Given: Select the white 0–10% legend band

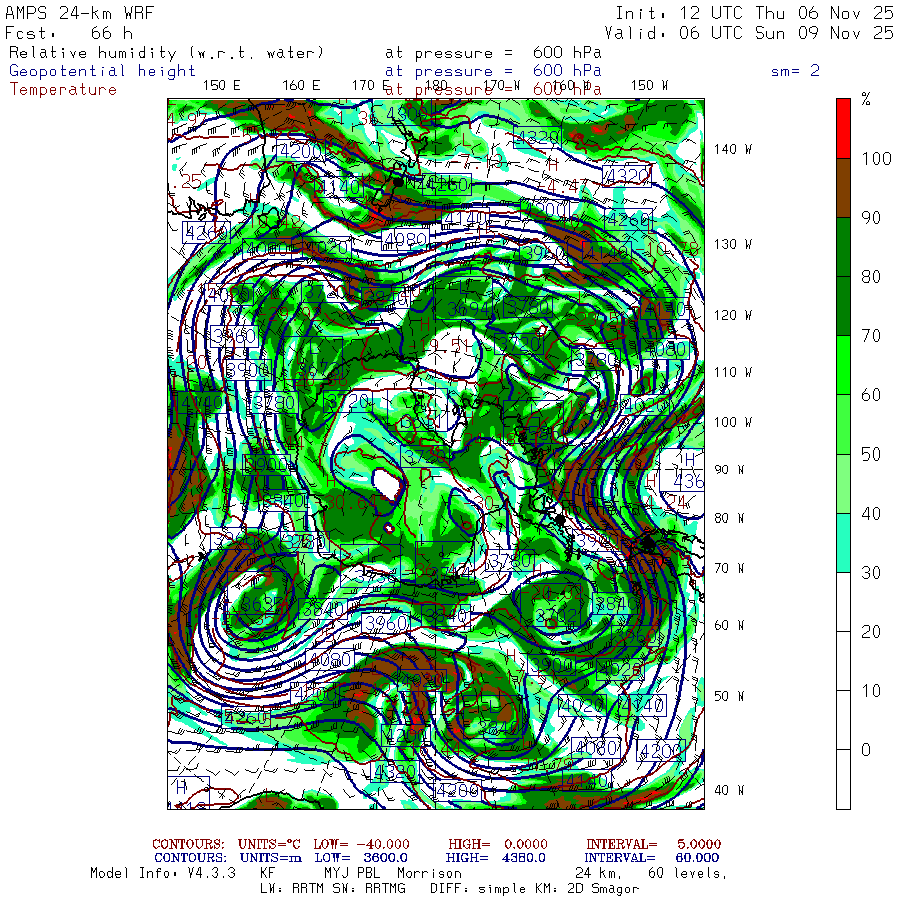Looking at the screenshot, I should coord(843,779).
